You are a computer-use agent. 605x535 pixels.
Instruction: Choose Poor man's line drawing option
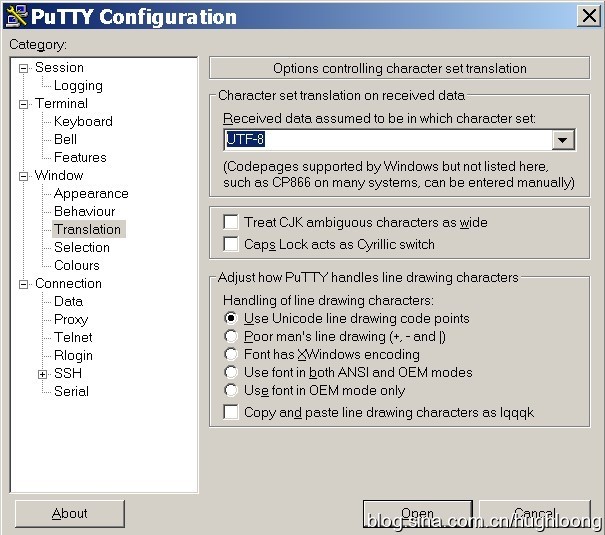pos(231,336)
